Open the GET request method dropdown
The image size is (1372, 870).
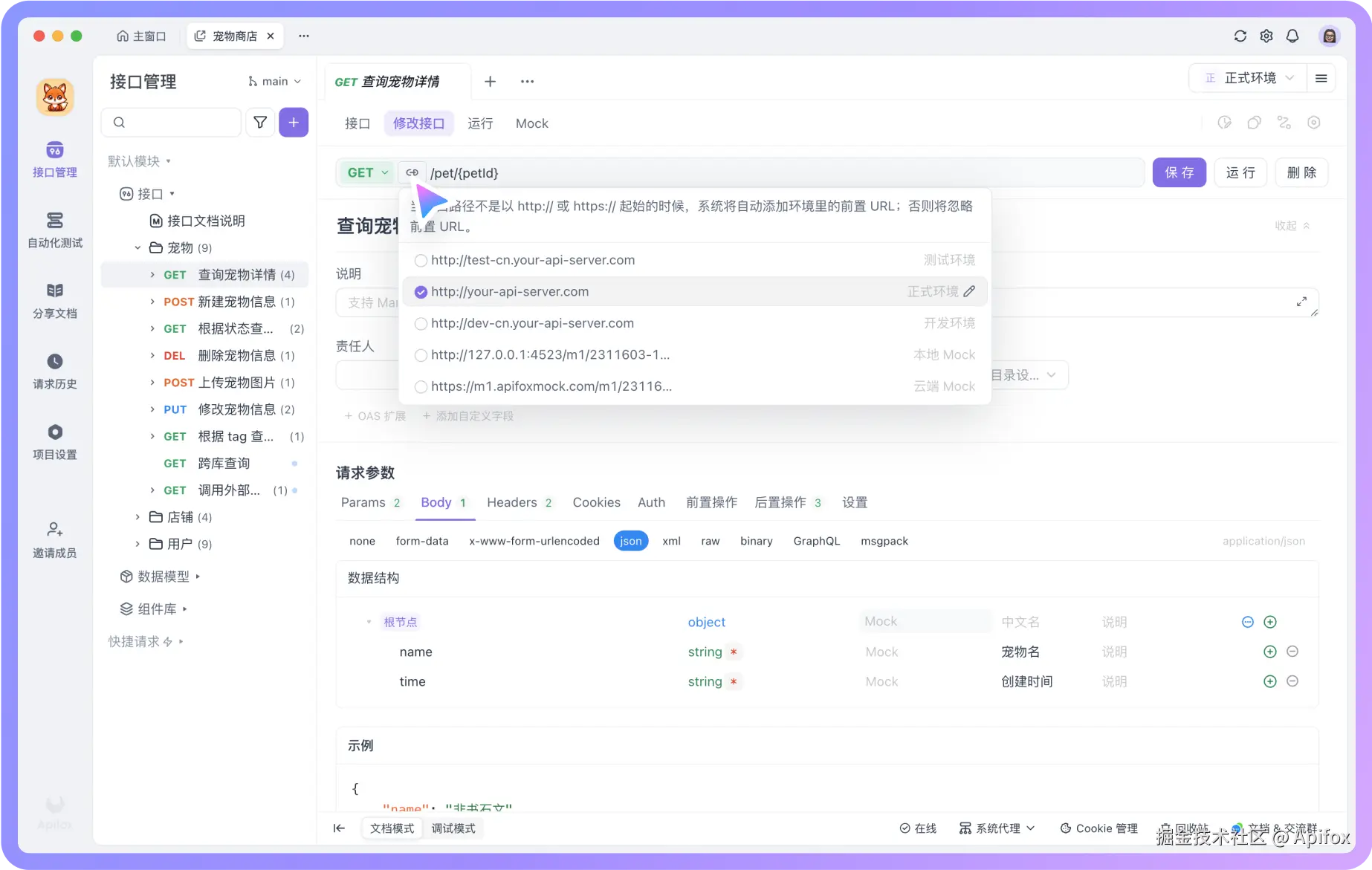pyautogui.click(x=366, y=172)
